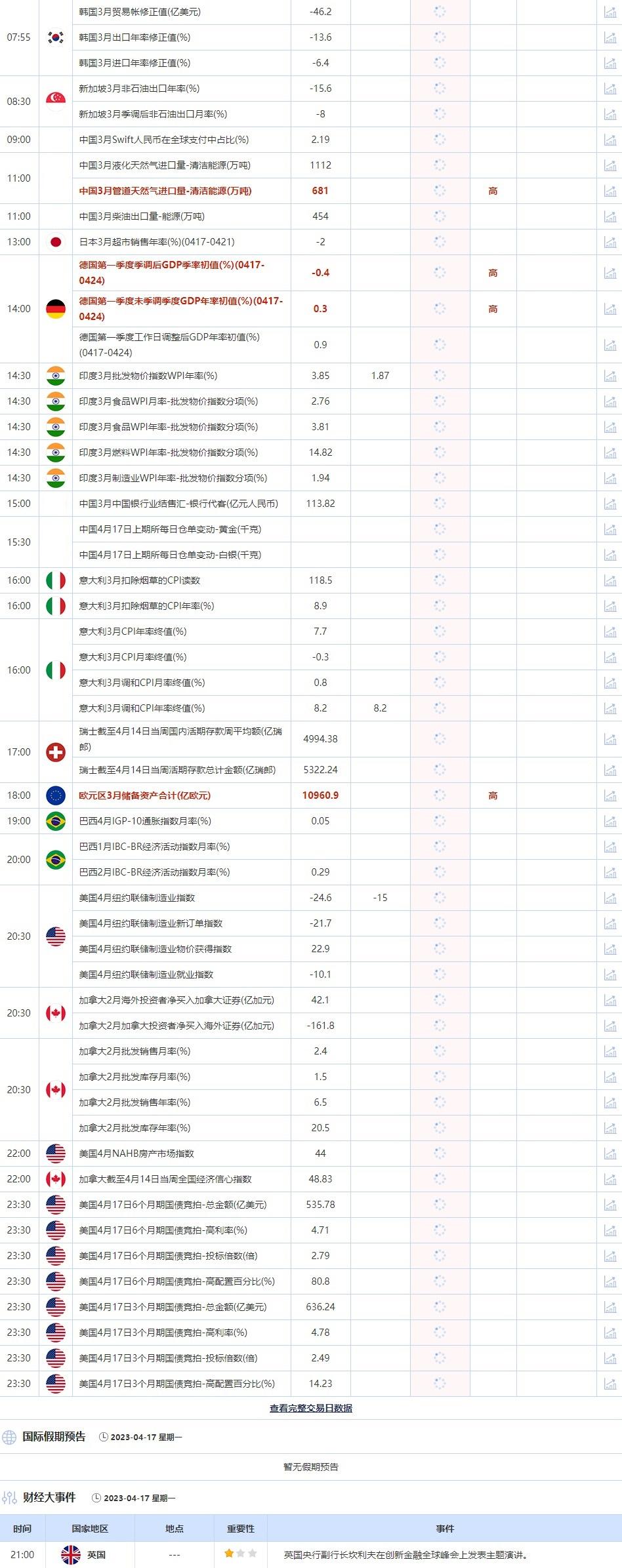This screenshot has height=1568, width=622.
Task: Open chart icon for 印度3月燃料WPI年率 row
Action: point(610,452)
